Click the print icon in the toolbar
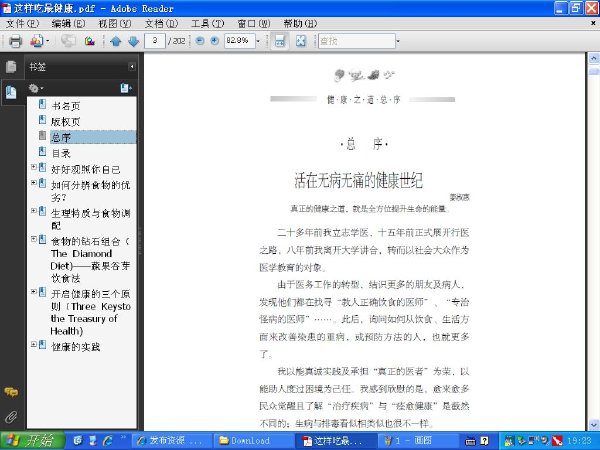 point(15,41)
